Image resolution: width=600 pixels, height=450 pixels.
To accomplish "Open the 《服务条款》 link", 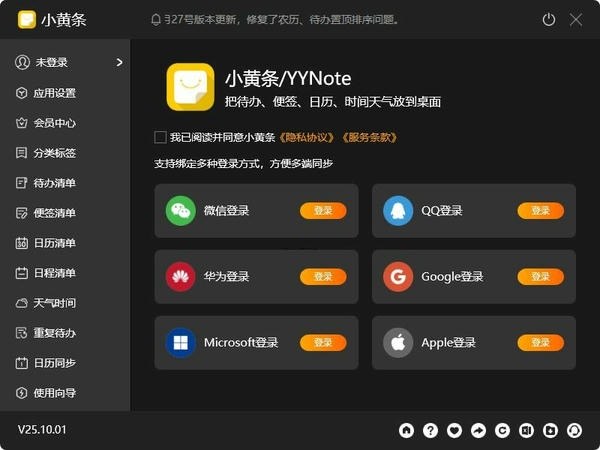I will [369, 137].
